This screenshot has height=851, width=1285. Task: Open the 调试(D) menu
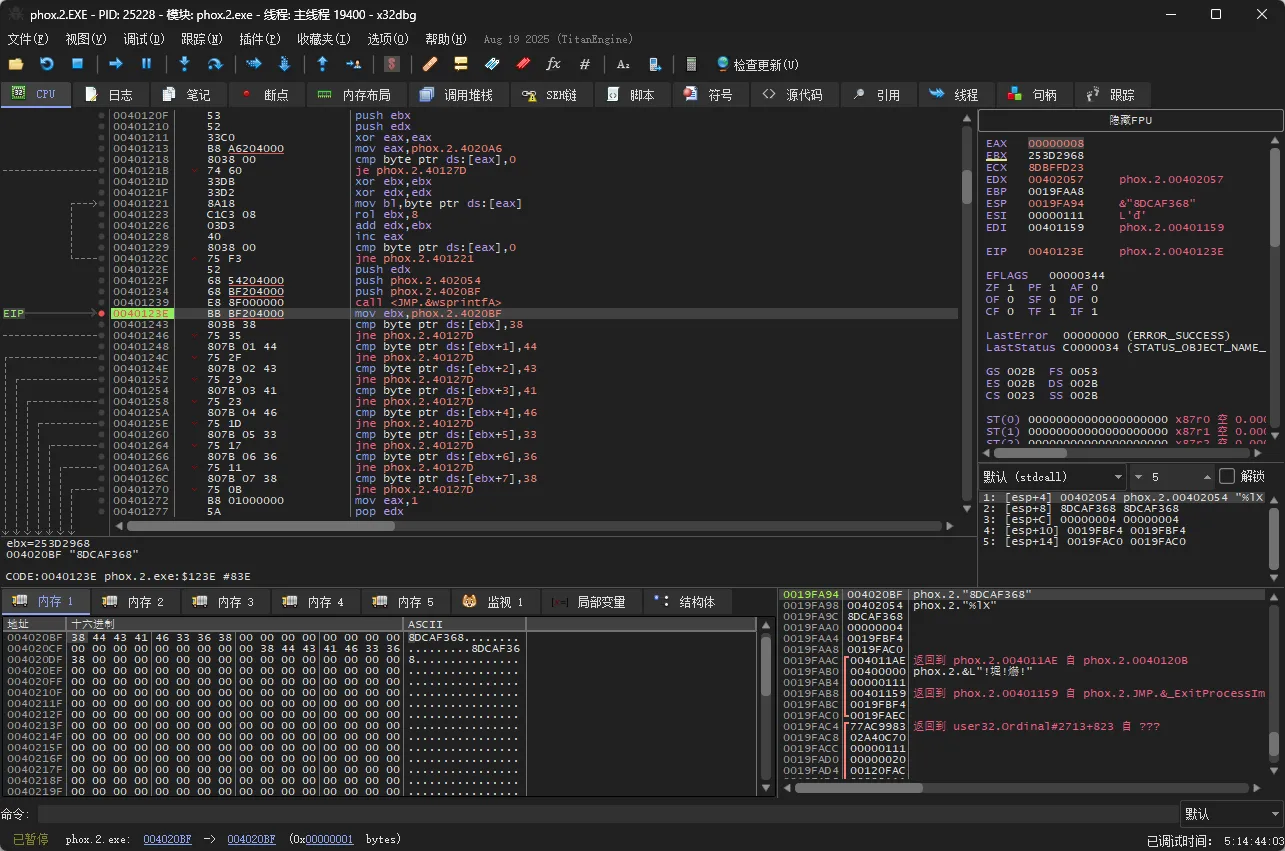(144, 39)
